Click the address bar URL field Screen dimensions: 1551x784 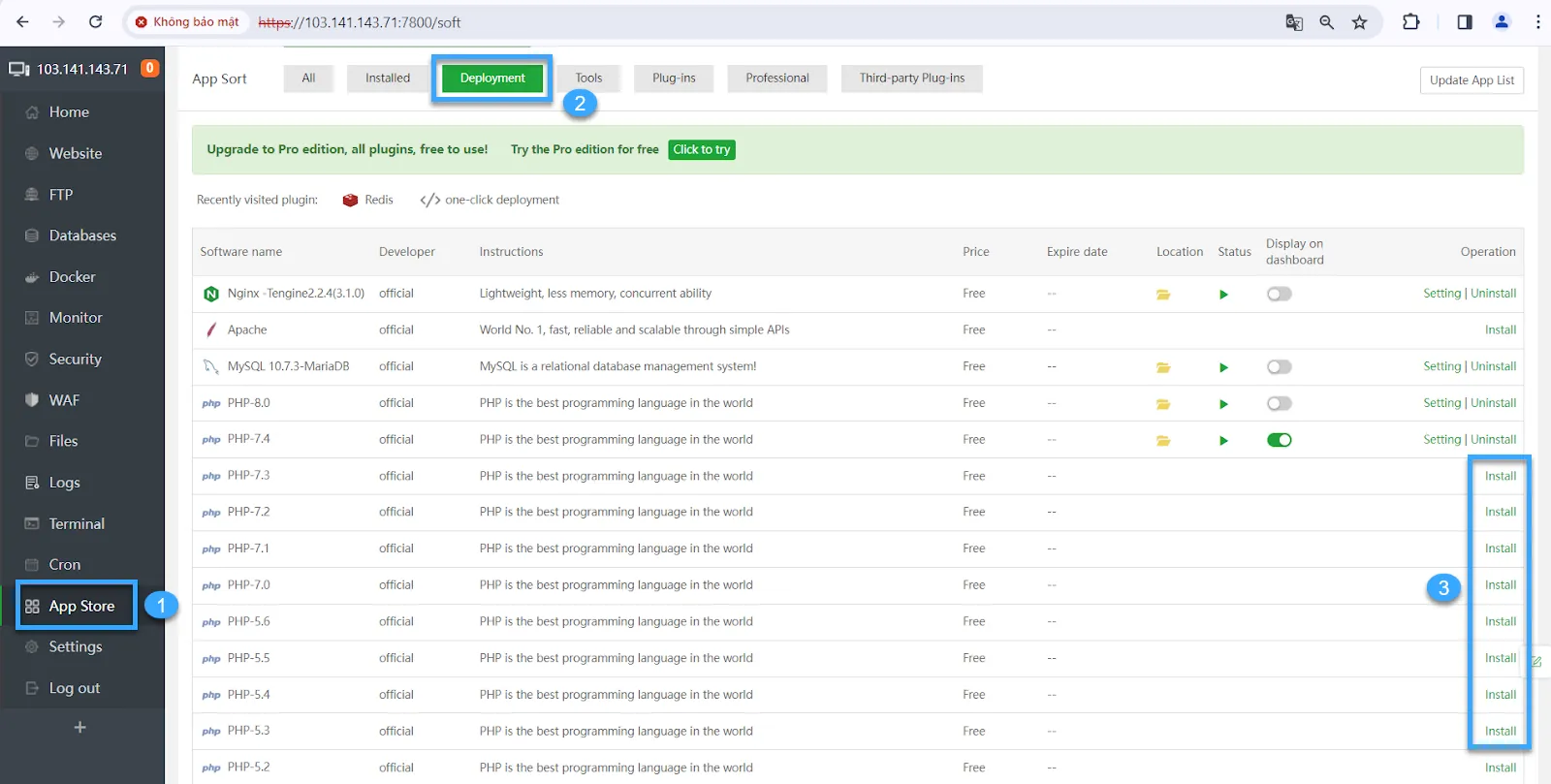(756, 21)
